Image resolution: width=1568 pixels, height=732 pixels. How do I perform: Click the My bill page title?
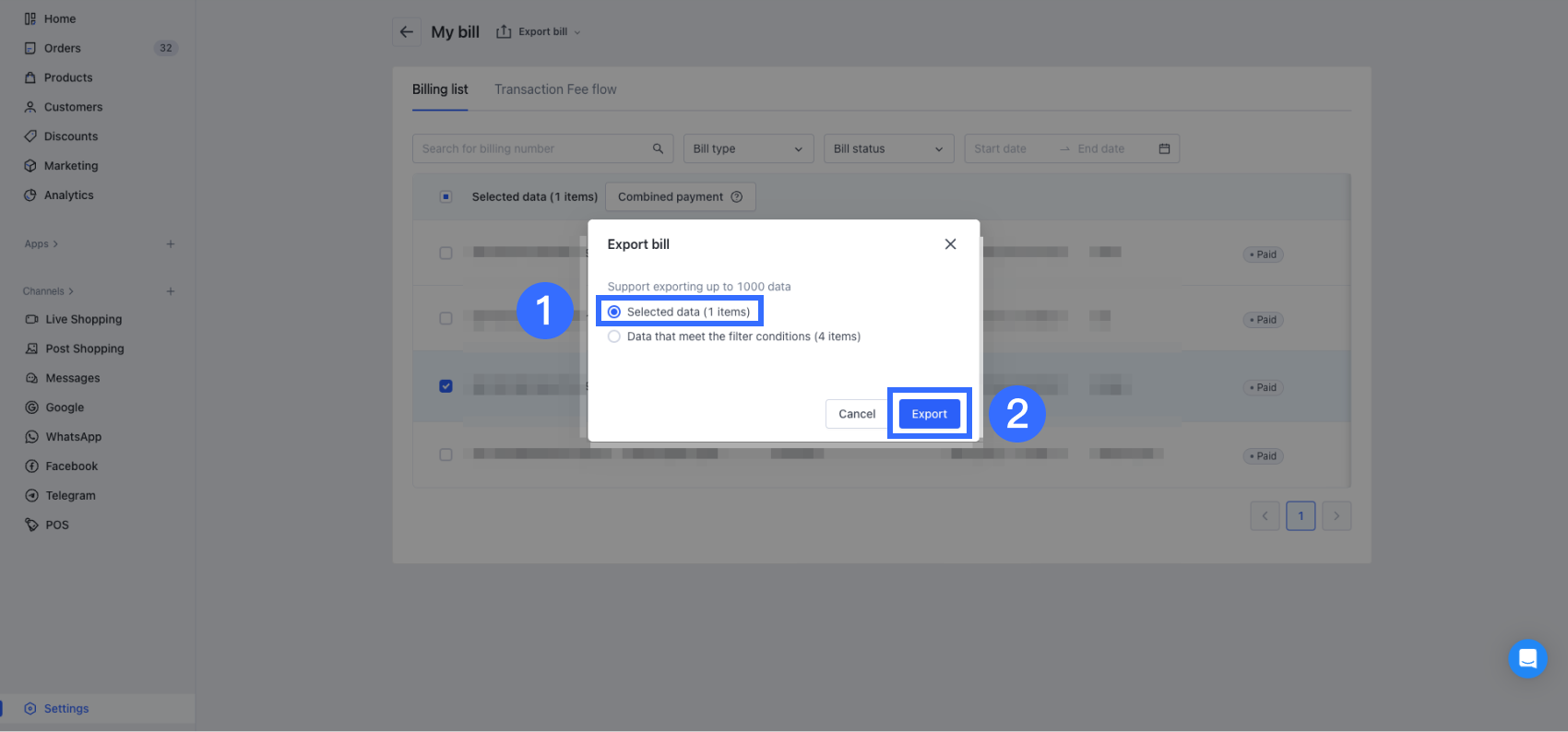click(456, 32)
